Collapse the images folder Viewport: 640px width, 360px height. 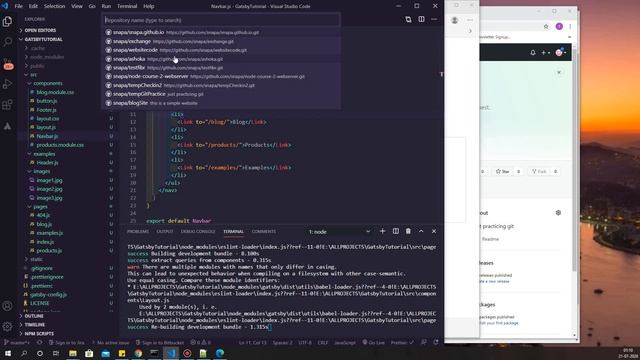(x=42, y=171)
